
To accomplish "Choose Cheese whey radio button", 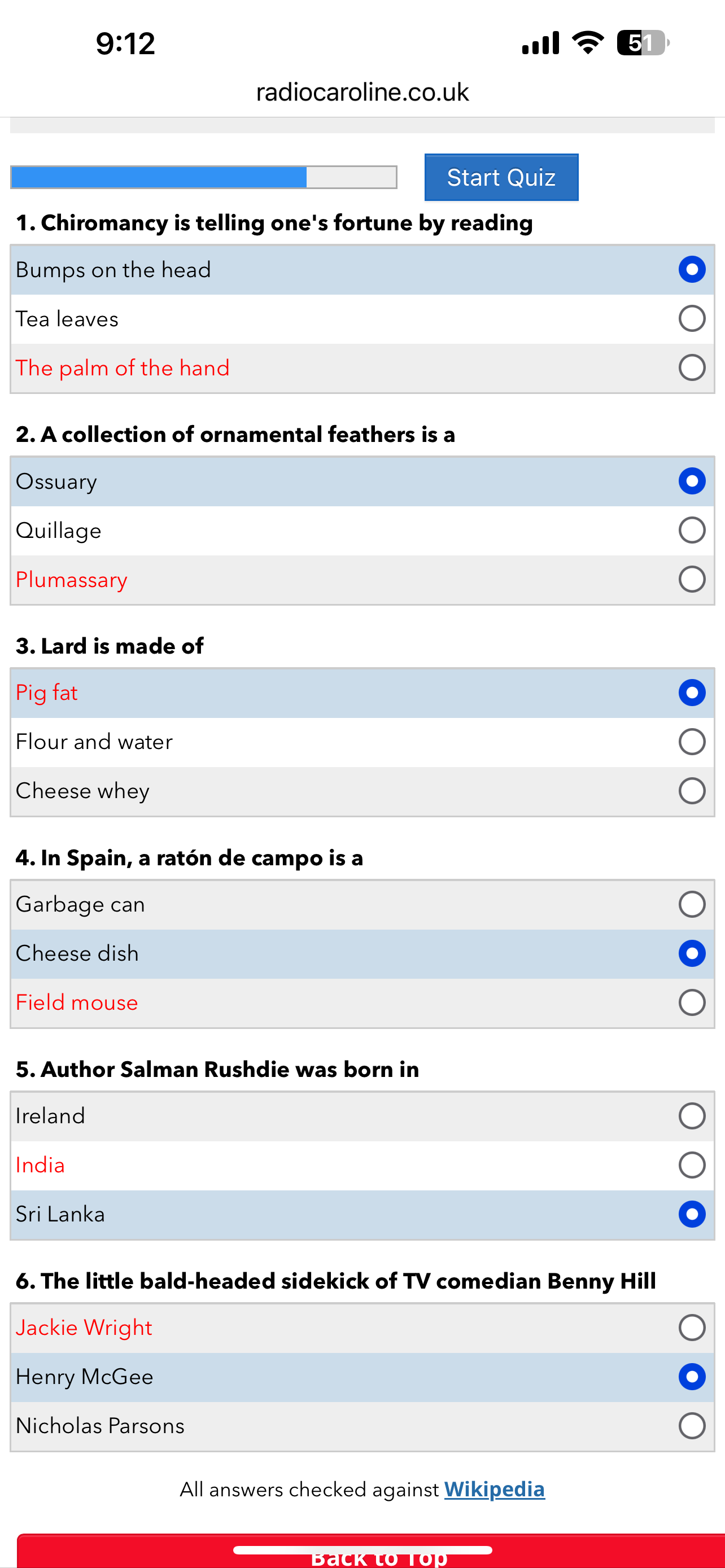I will pyautogui.click(x=692, y=791).
